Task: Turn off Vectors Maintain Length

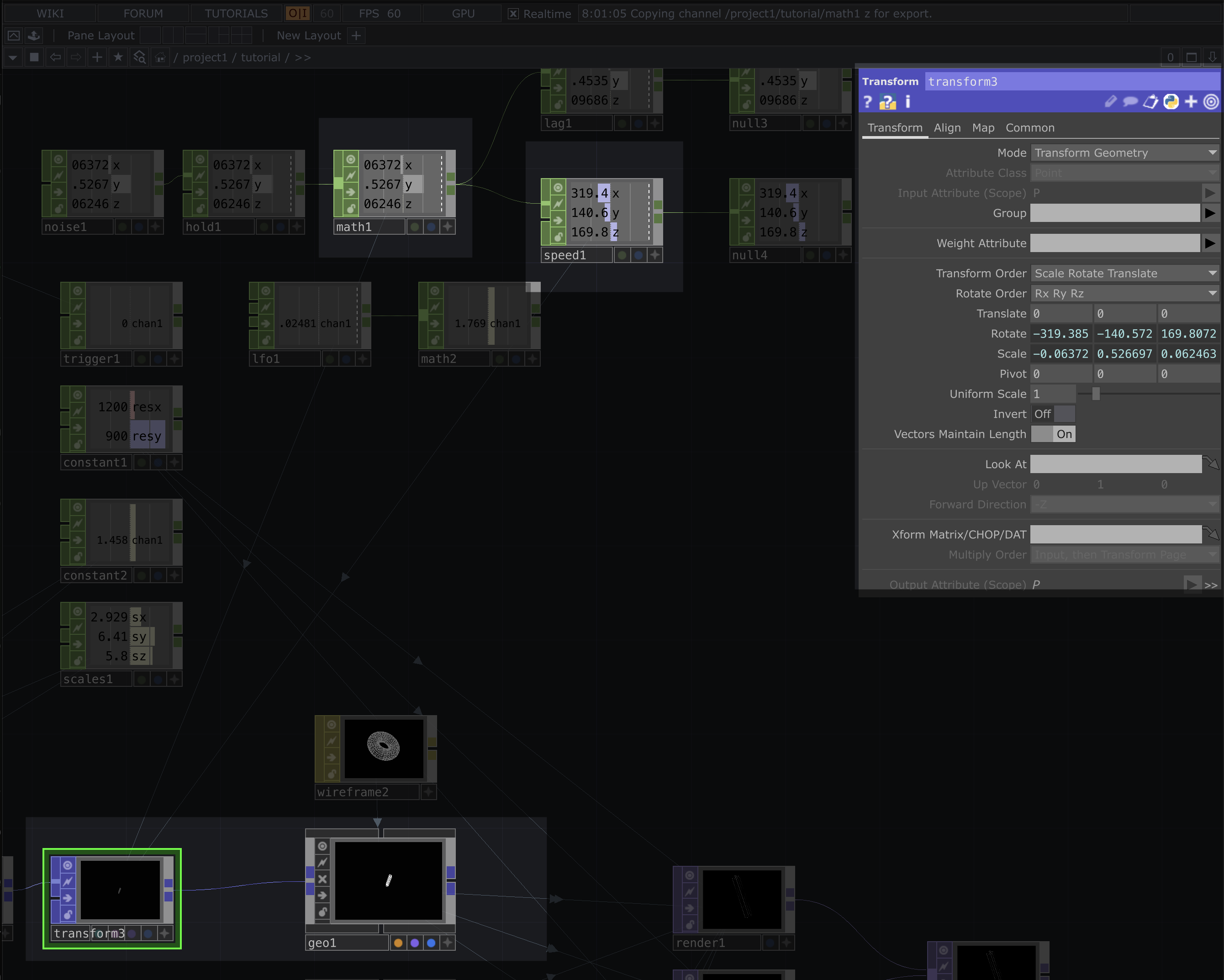Action: tap(1053, 434)
